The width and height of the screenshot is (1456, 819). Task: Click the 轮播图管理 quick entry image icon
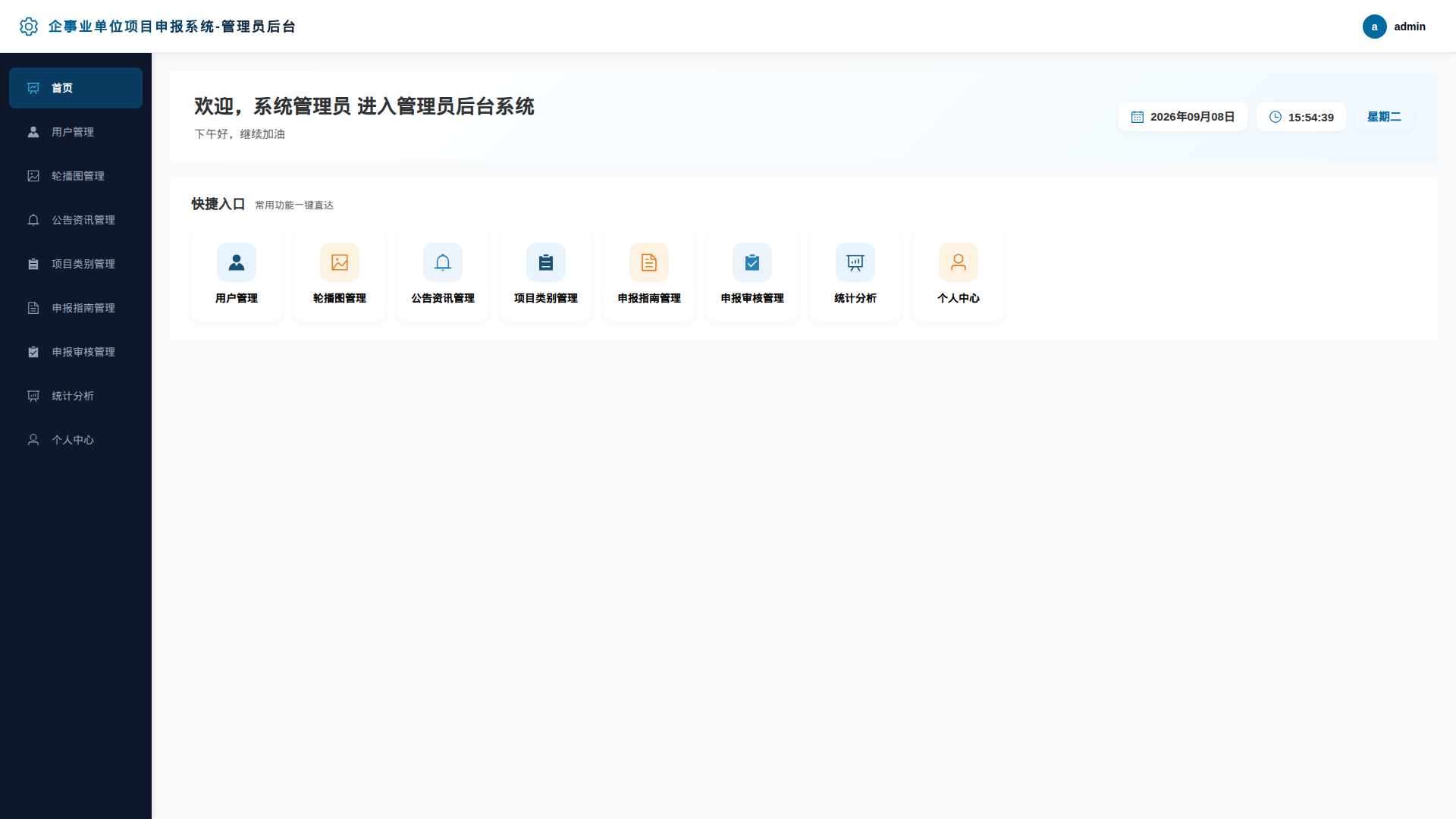(x=340, y=262)
